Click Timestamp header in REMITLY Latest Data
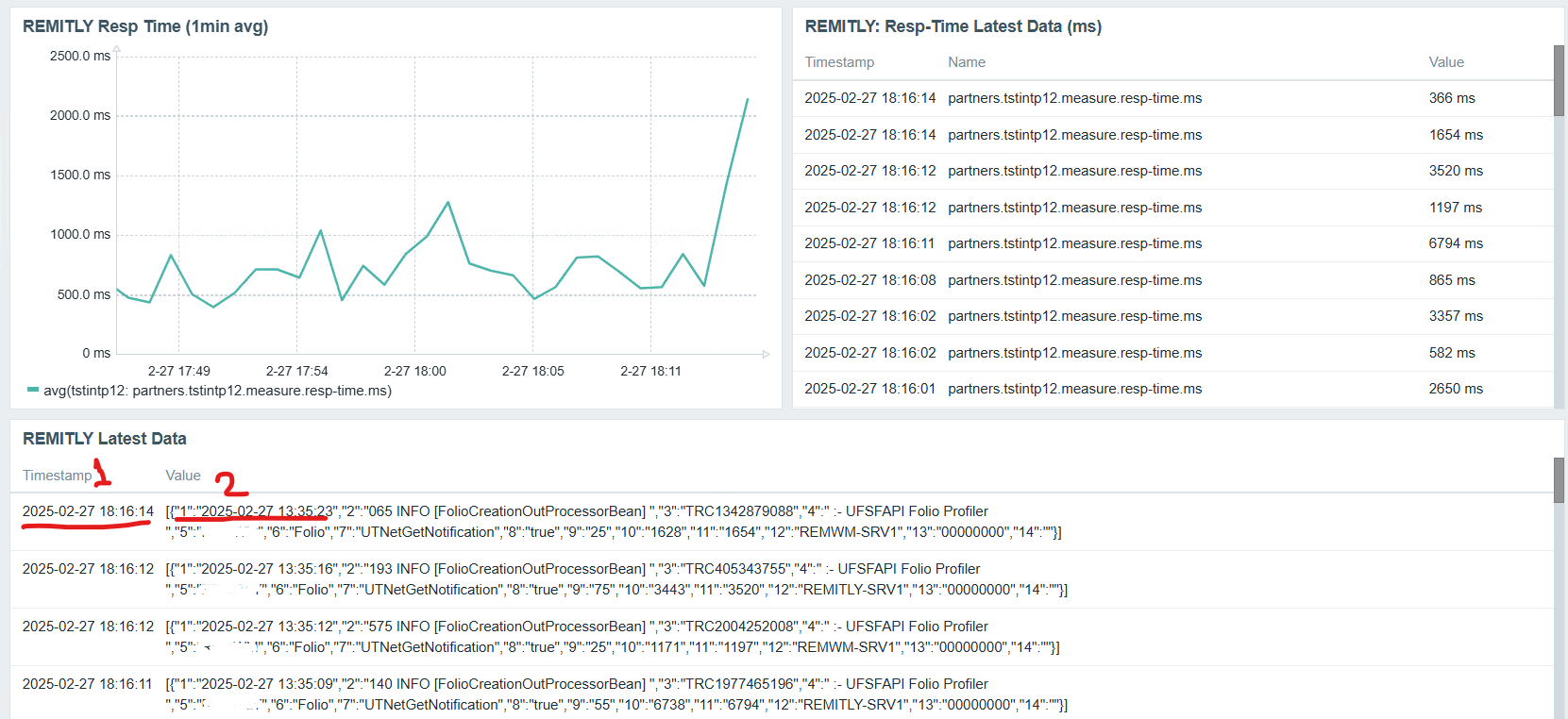This screenshot has width=1568, height=719. 58,476
